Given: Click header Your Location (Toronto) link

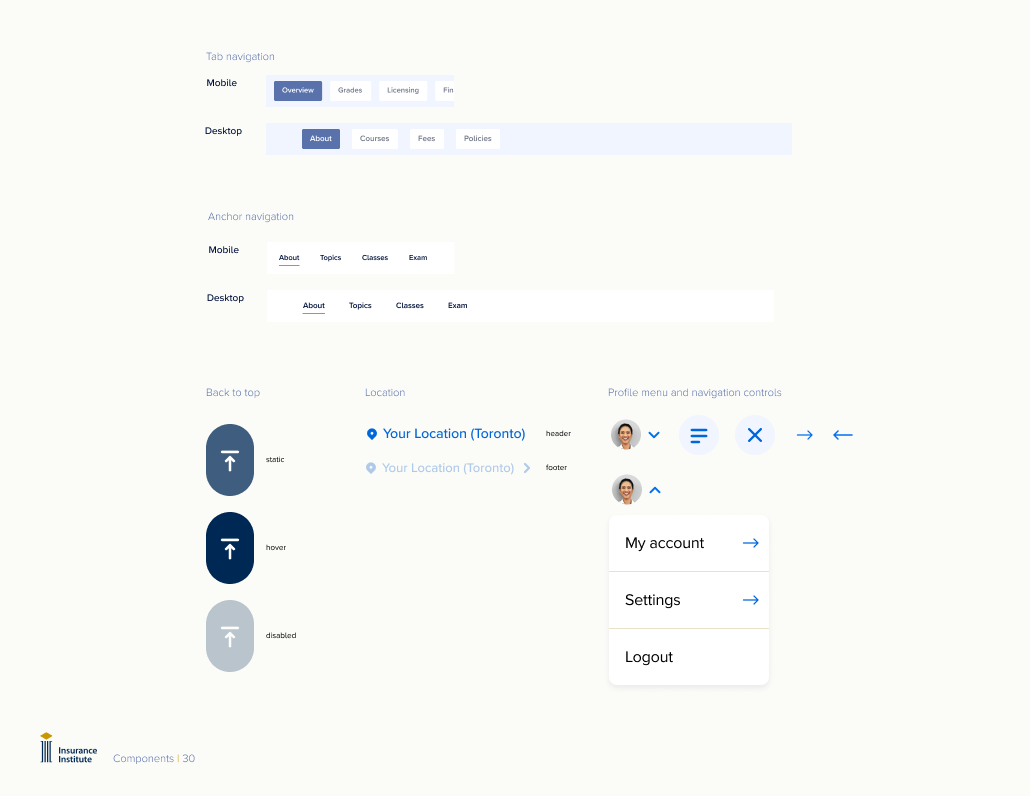Looking at the screenshot, I should click(454, 434).
